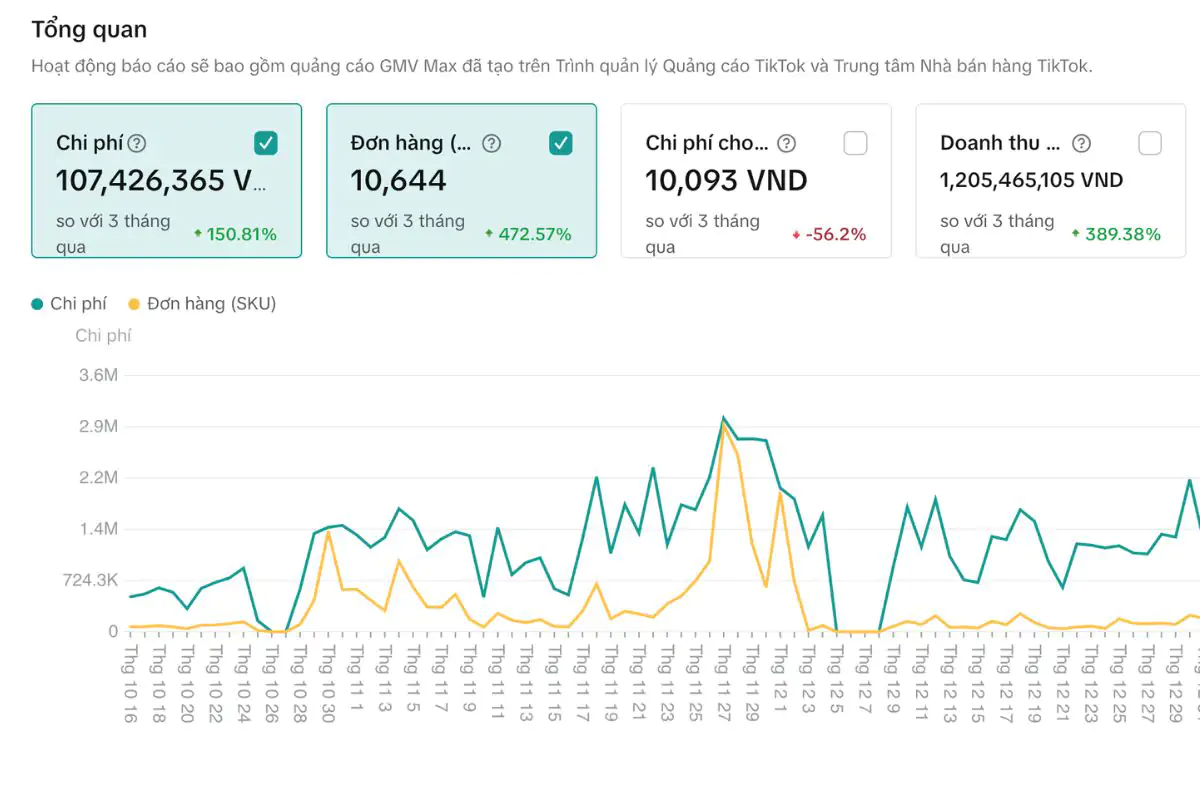
Task: Disable the Đơn hàng metric checkbox
Action: click(x=561, y=143)
